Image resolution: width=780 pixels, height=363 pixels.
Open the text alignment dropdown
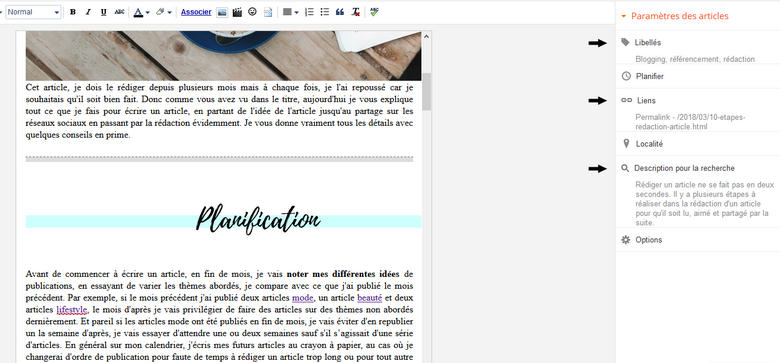(x=291, y=12)
